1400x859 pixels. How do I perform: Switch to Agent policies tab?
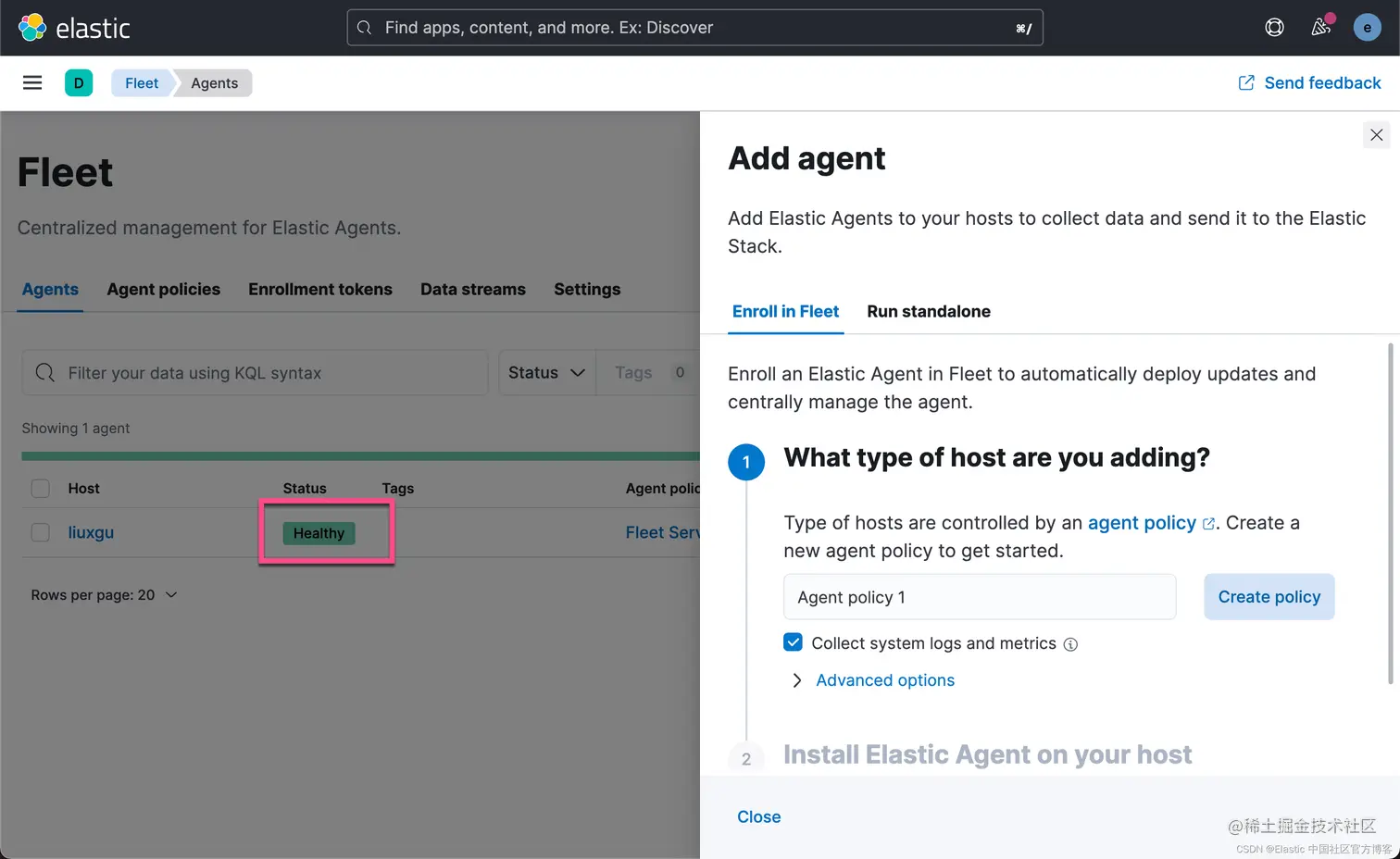coord(163,289)
